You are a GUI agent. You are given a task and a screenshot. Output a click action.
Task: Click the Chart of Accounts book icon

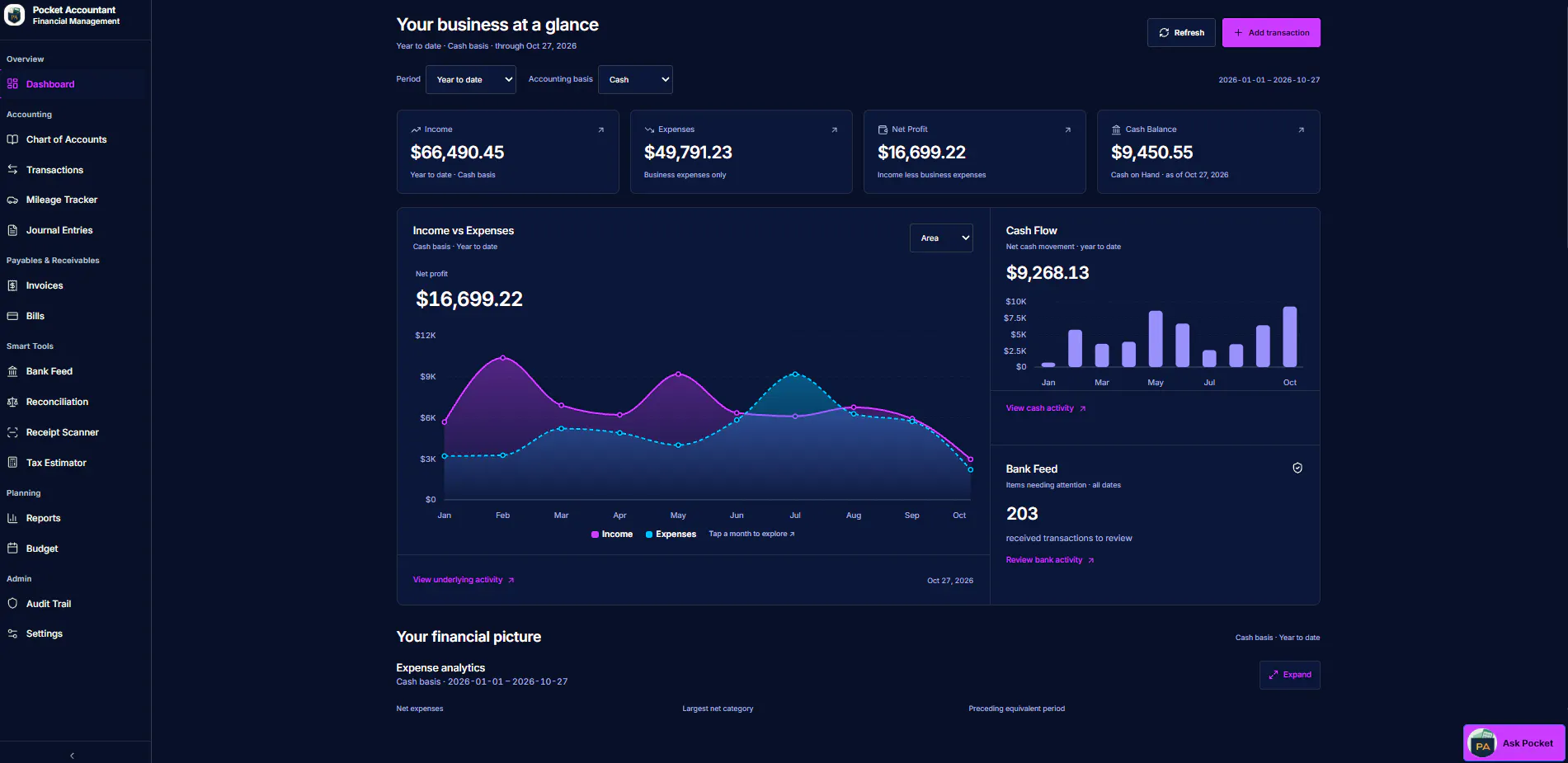12,139
